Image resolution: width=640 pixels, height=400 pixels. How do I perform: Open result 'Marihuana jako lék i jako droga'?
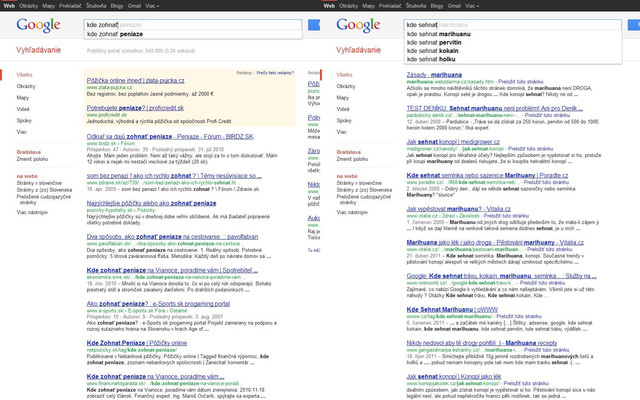pyautogui.click(x=495, y=242)
